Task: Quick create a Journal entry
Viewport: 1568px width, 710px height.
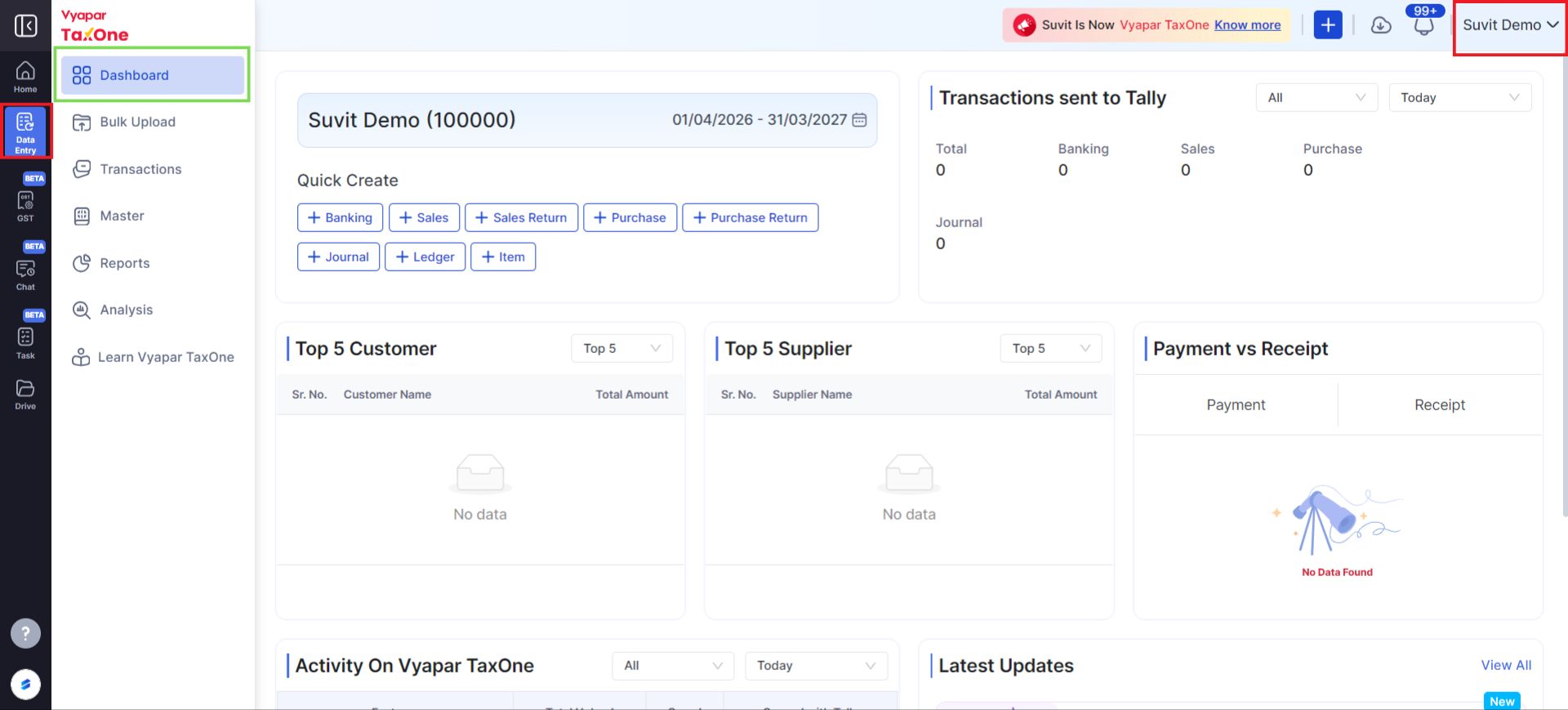Action: tap(338, 257)
